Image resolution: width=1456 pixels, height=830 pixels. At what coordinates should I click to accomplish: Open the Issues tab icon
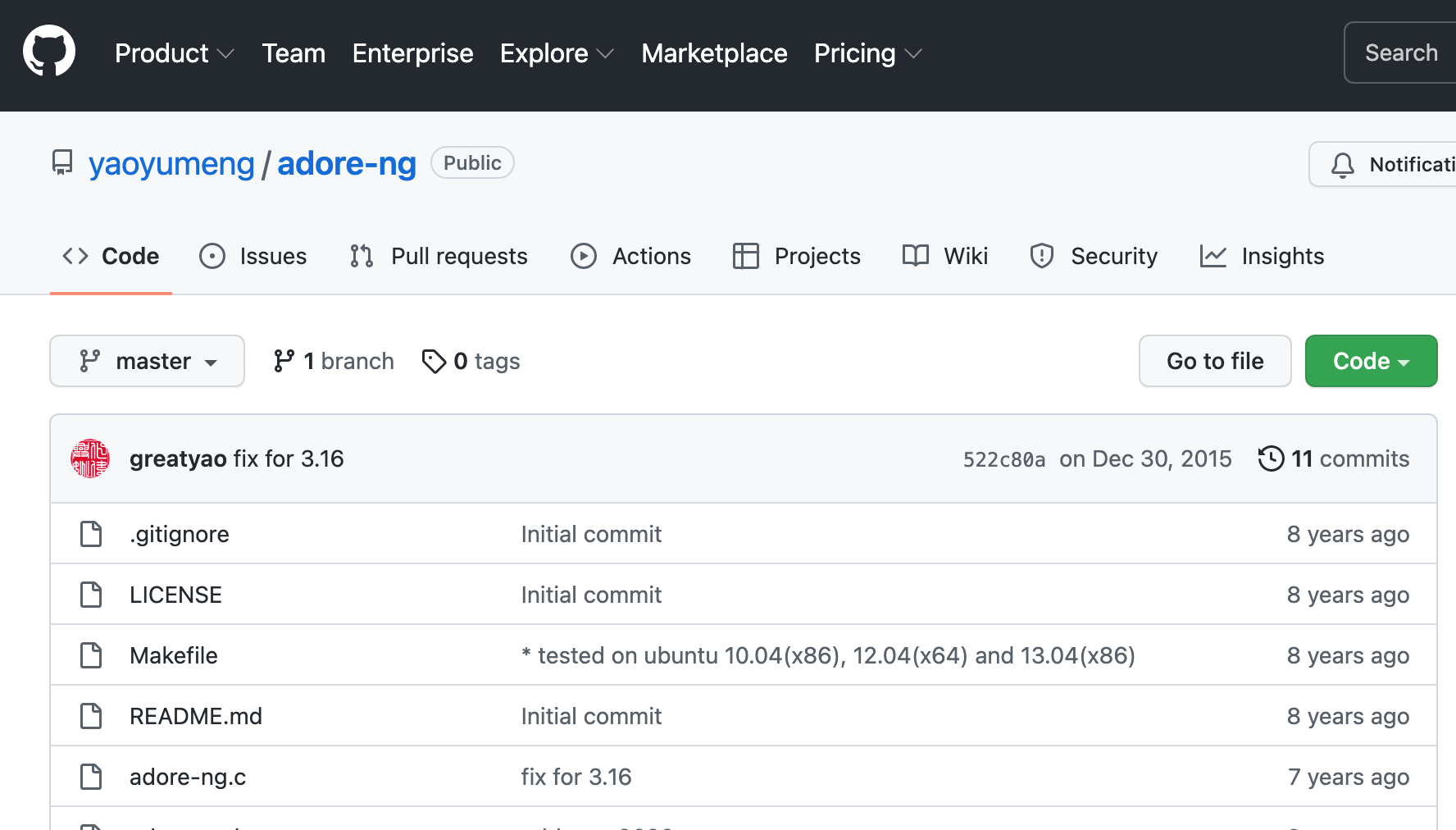[x=212, y=256]
